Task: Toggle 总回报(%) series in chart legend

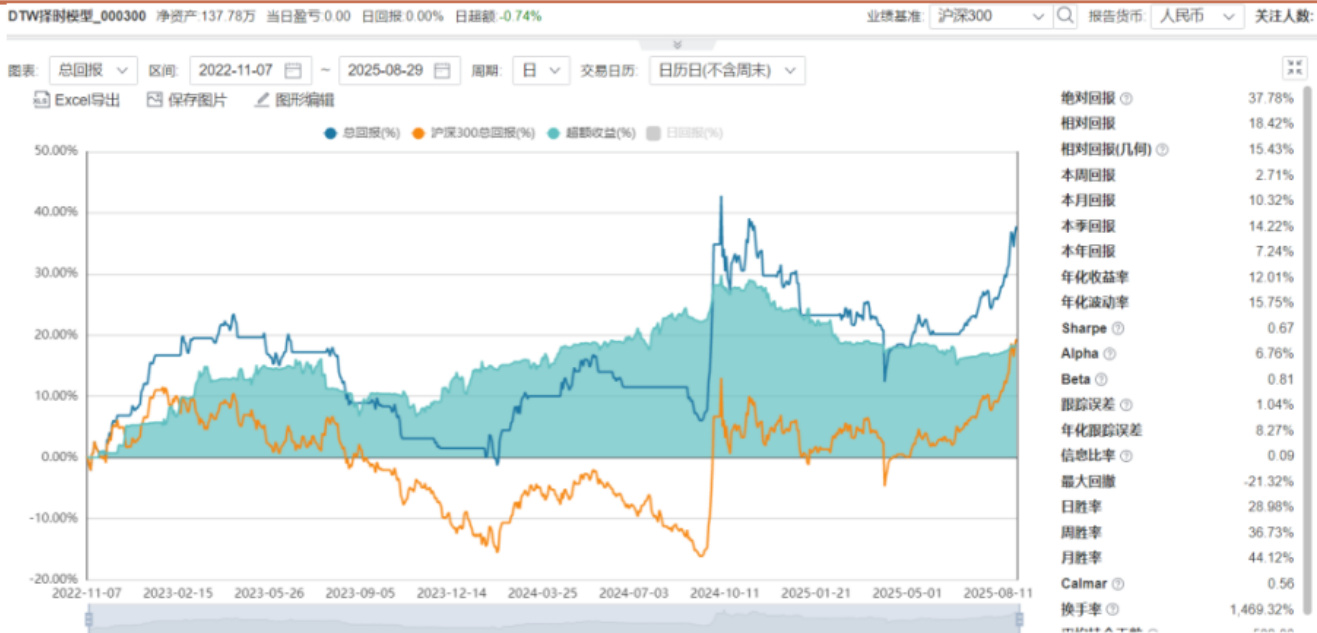Action: pos(364,132)
